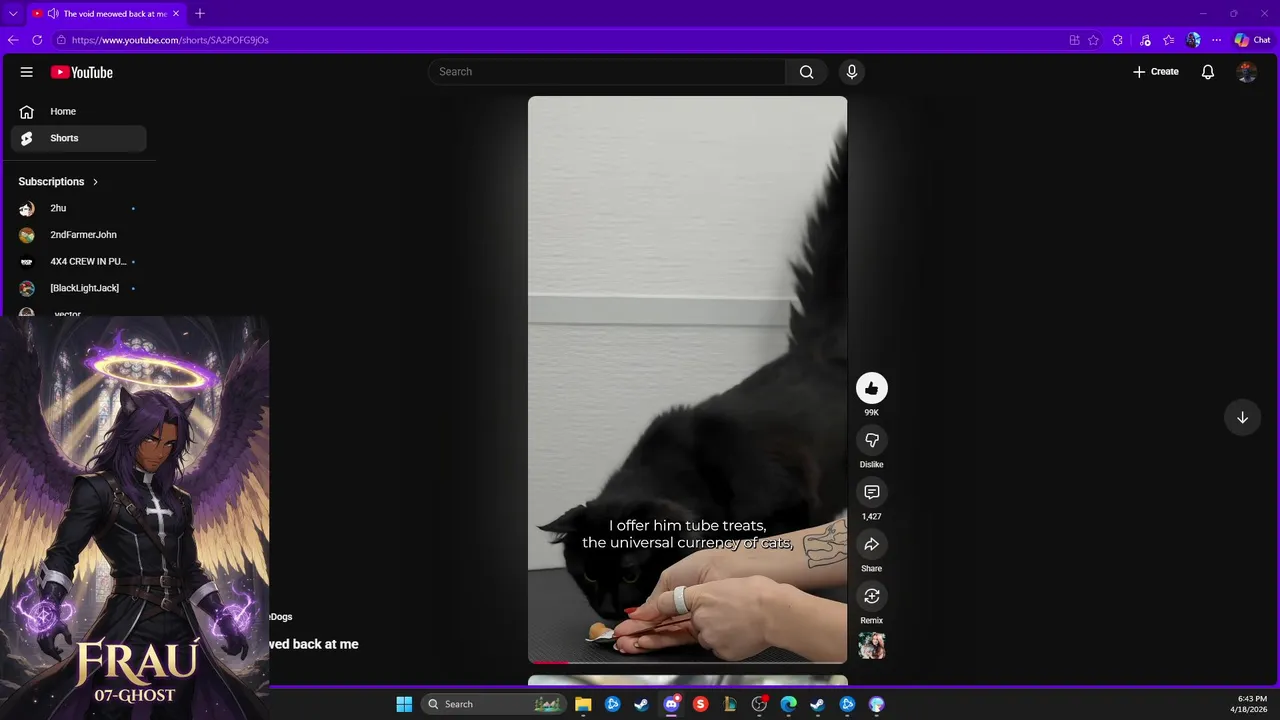
Task: Click the taskbar Search box
Action: pos(493,704)
